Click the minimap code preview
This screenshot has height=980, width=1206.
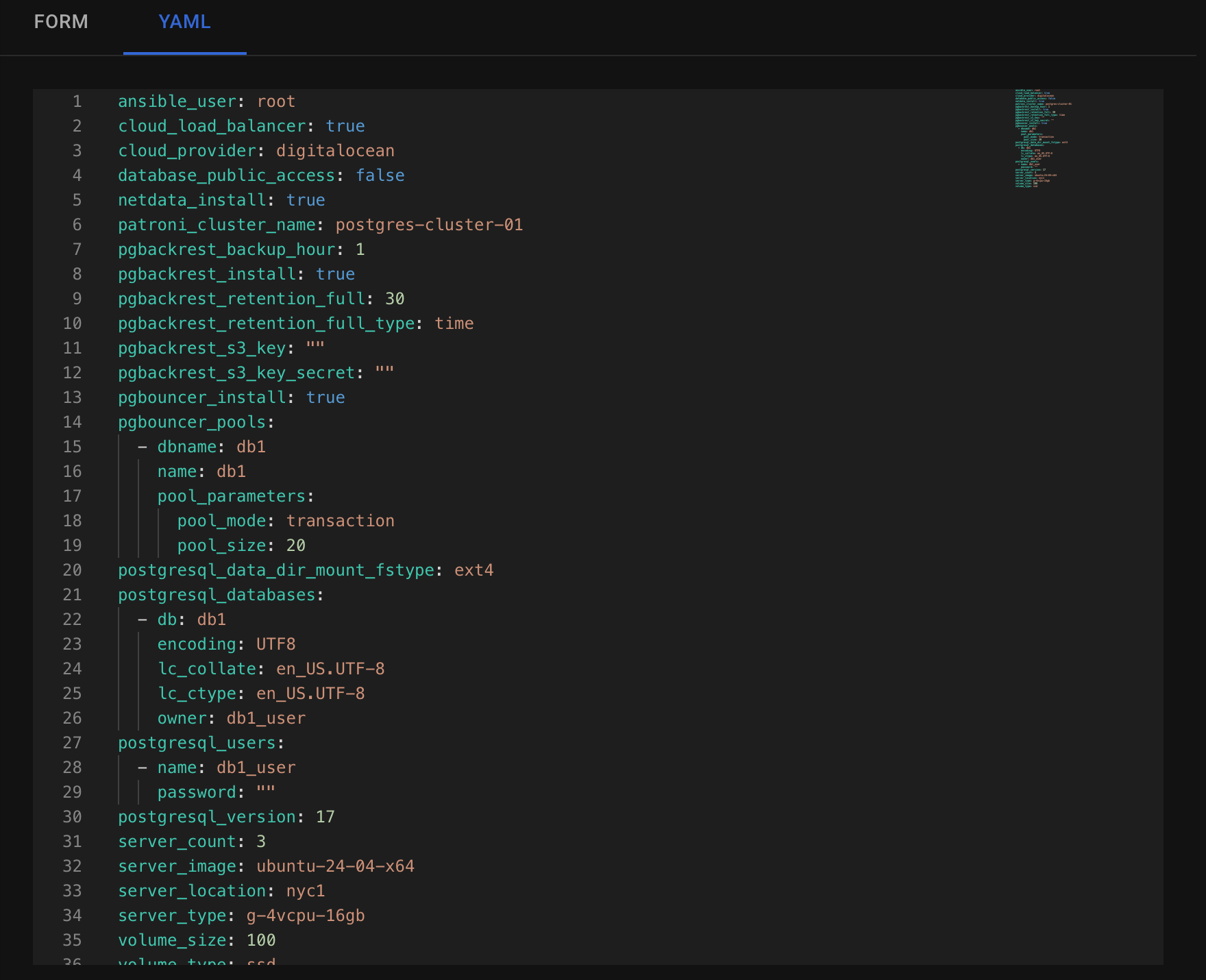[1042, 138]
